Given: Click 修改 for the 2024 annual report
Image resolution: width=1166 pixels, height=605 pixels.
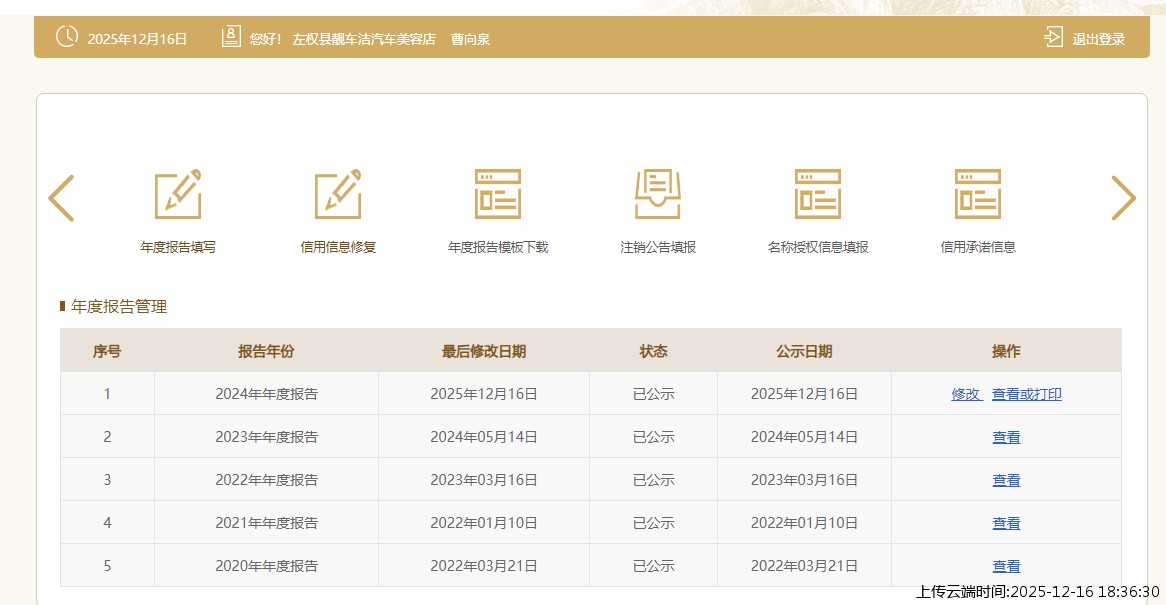Looking at the screenshot, I should (x=966, y=394).
